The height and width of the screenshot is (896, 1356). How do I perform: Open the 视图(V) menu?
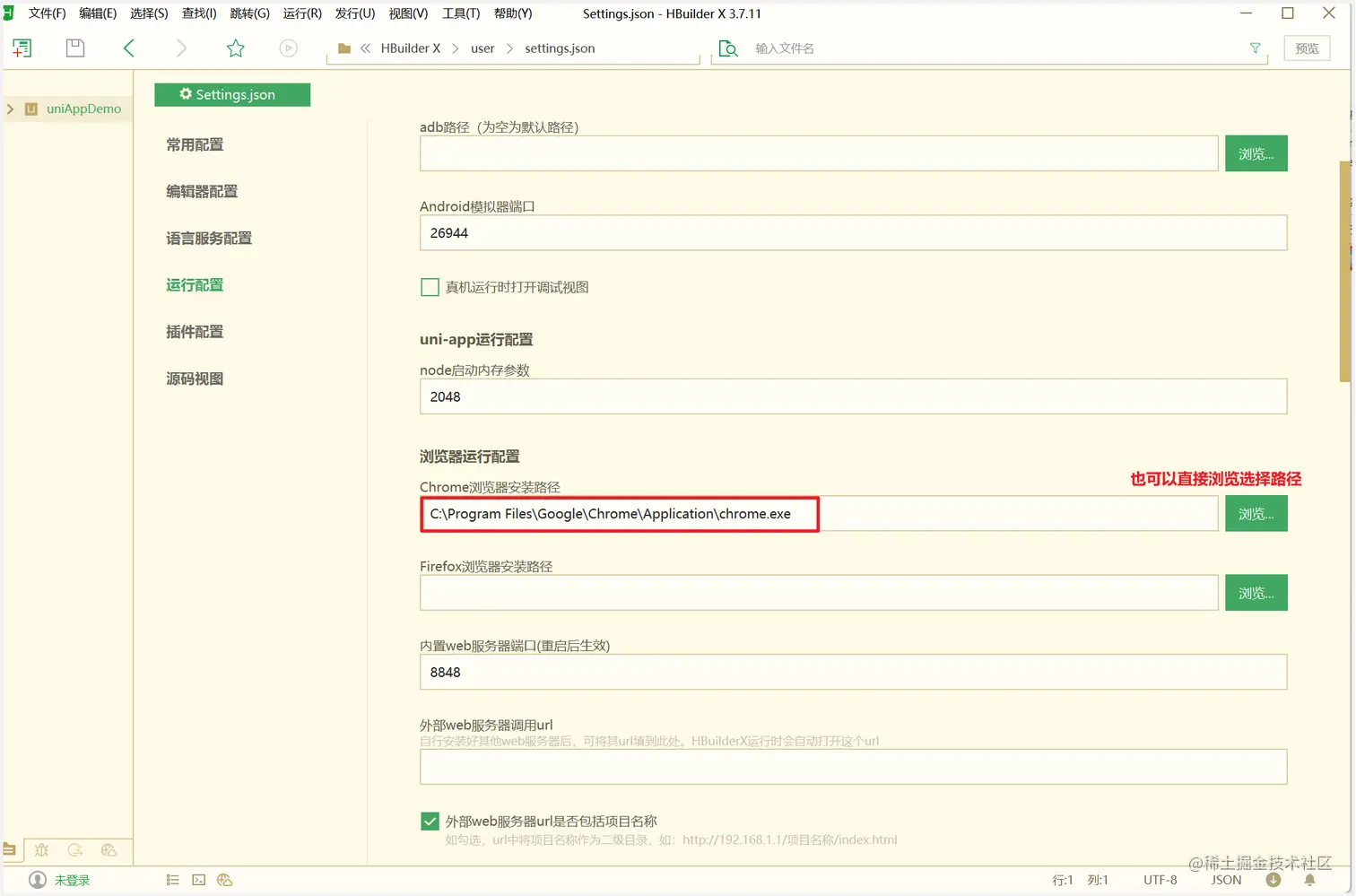(x=408, y=13)
